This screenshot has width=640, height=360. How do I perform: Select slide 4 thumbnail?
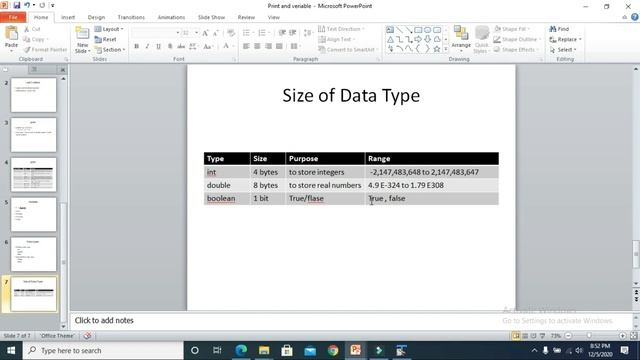33,175
